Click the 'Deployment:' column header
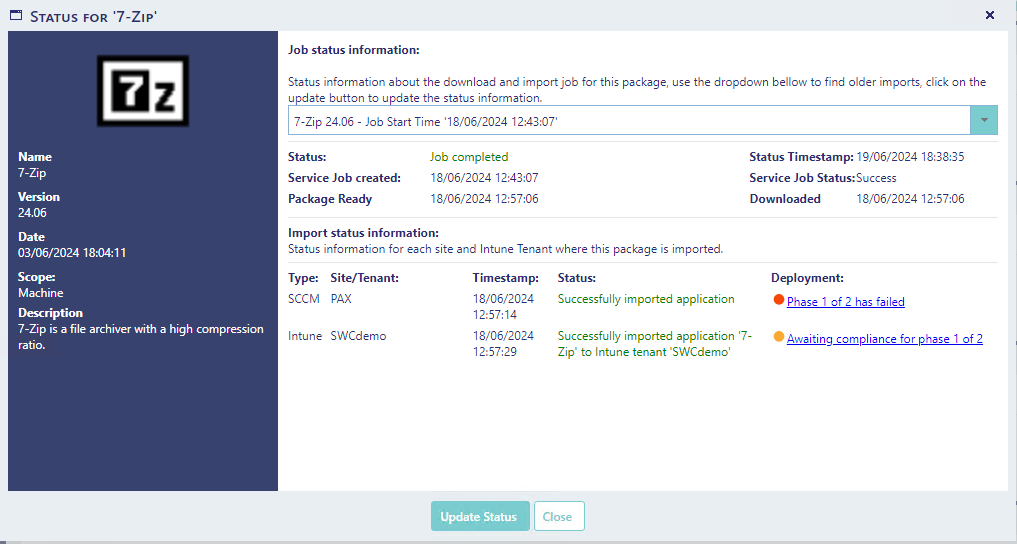The height and width of the screenshot is (544, 1017). [x=808, y=278]
